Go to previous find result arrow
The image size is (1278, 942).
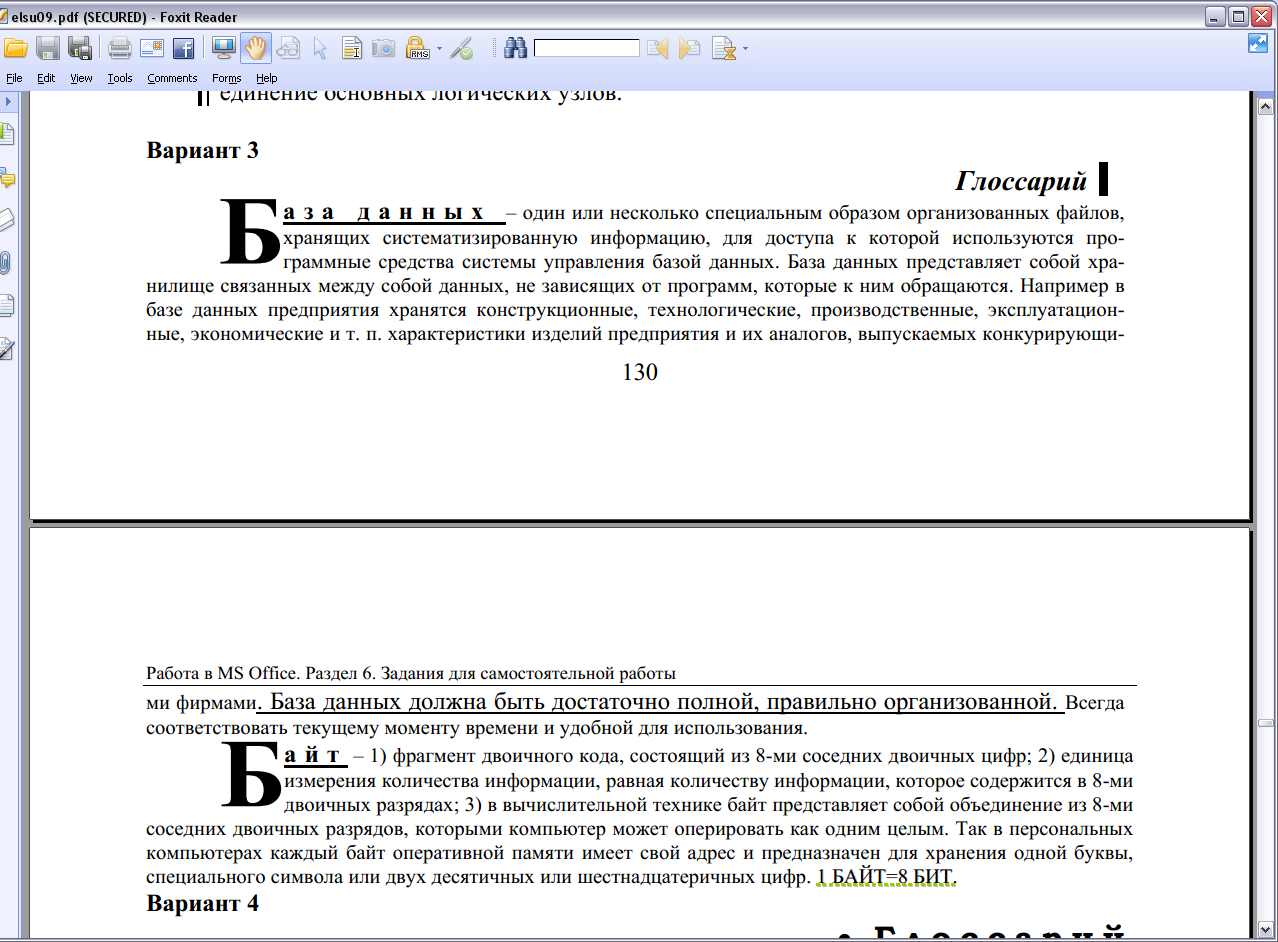pos(657,48)
